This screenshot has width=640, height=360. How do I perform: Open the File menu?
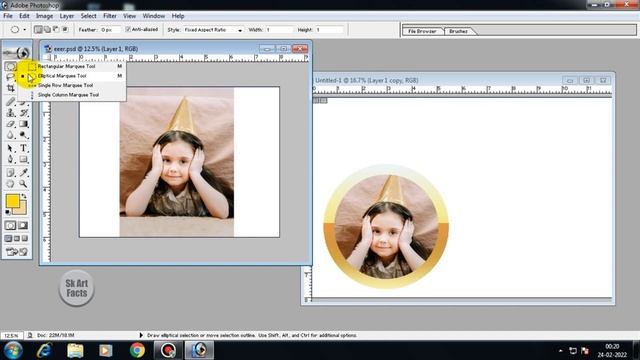(x=8, y=16)
